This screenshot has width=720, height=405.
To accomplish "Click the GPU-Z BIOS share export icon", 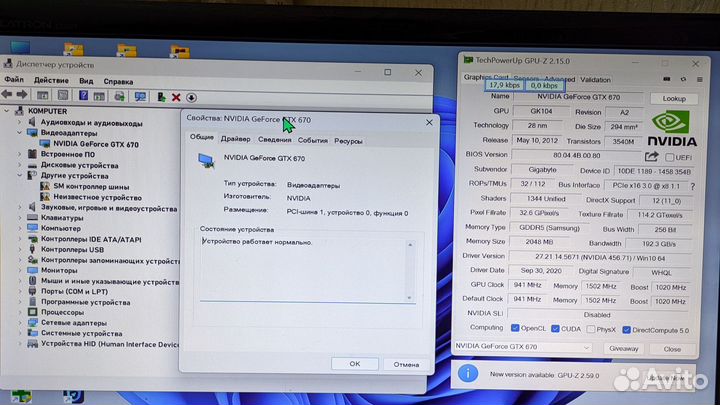I will click(x=651, y=157).
